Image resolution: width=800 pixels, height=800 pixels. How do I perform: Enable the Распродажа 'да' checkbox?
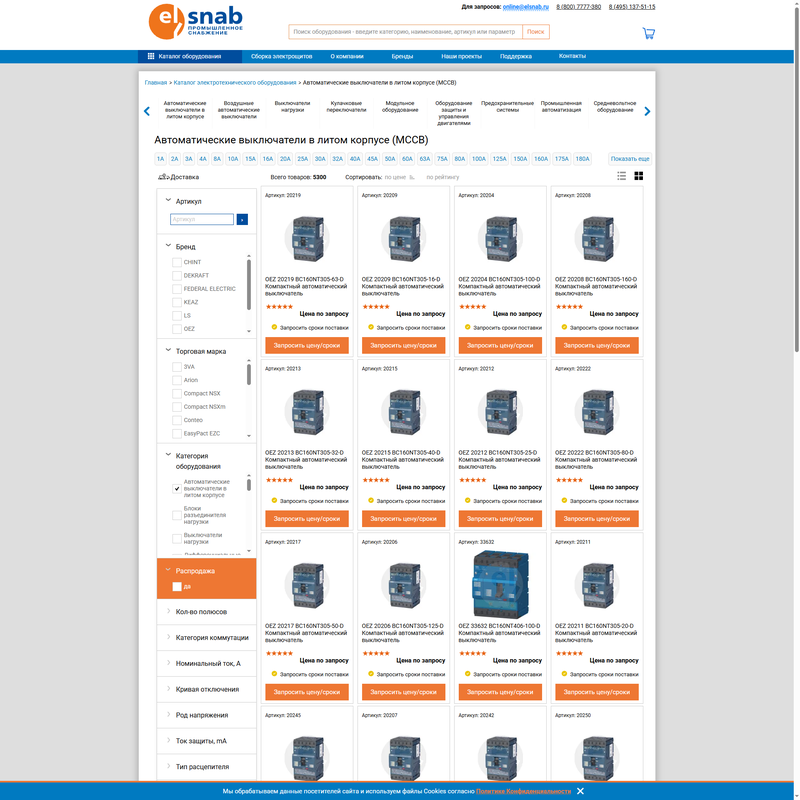click(177, 587)
